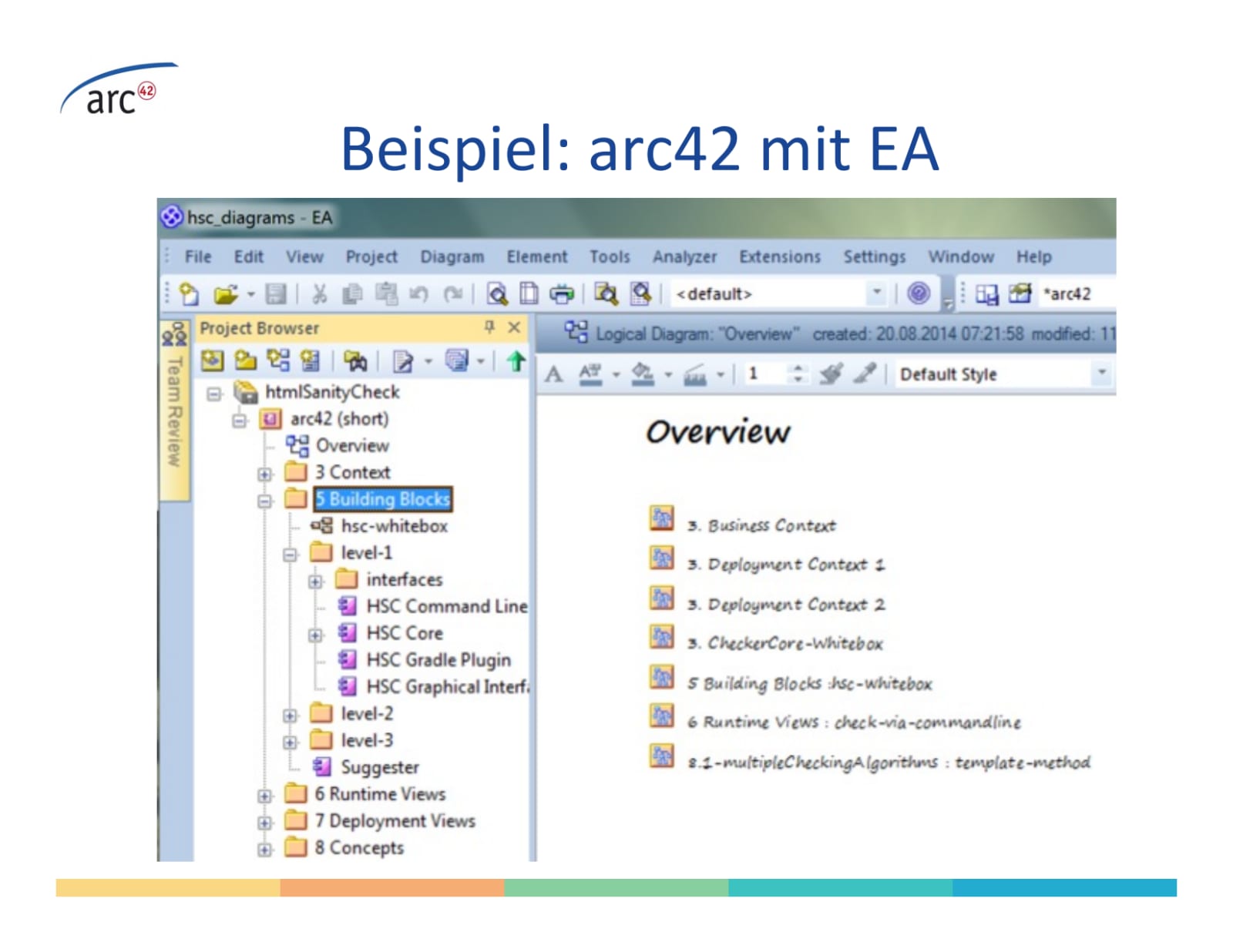Click the text color icon
The height and width of the screenshot is (952, 1233).
point(590,374)
